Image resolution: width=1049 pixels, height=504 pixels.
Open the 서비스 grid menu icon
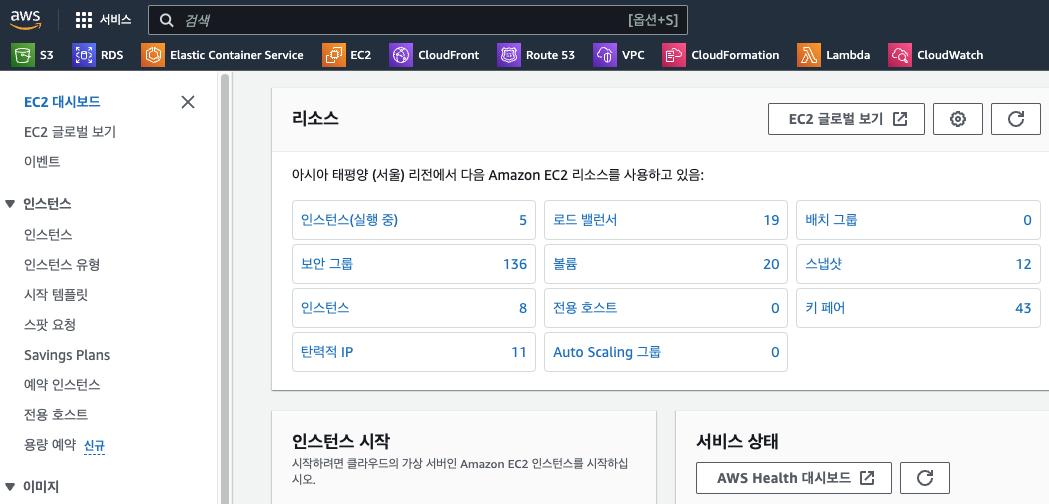pos(84,20)
